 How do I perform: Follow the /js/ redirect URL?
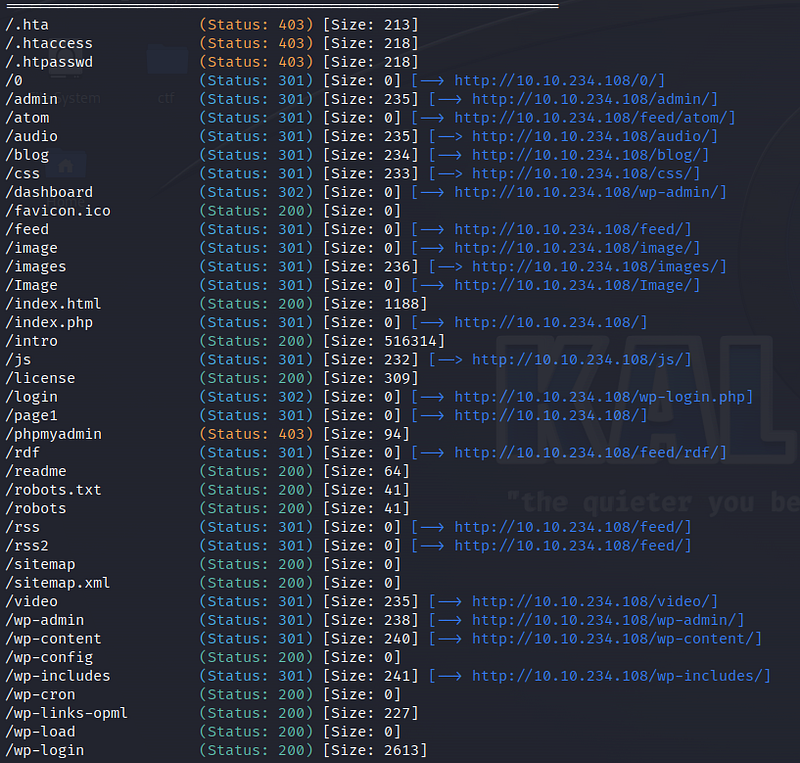pos(581,360)
